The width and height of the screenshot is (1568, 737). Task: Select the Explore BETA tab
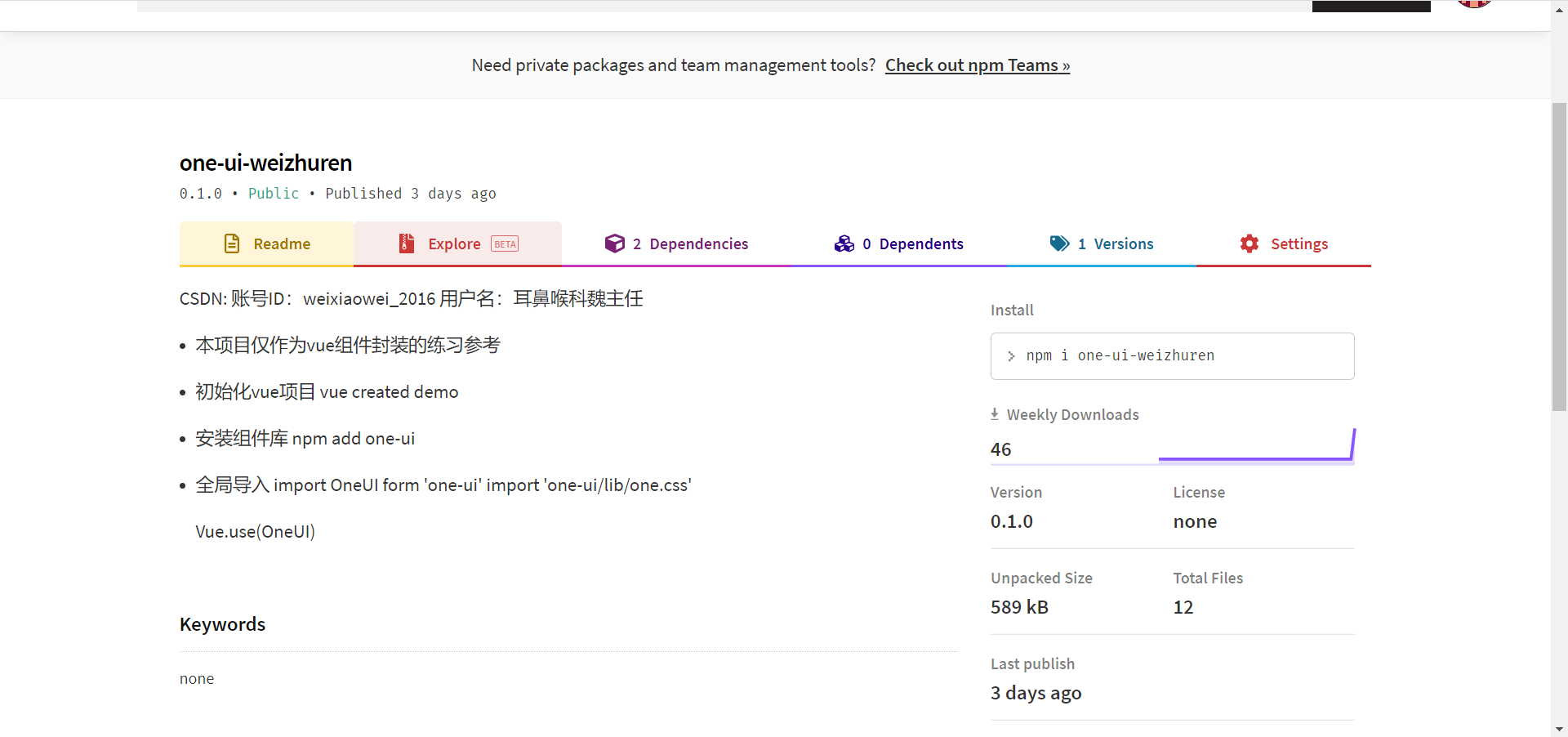pyautogui.click(x=456, y=243)
